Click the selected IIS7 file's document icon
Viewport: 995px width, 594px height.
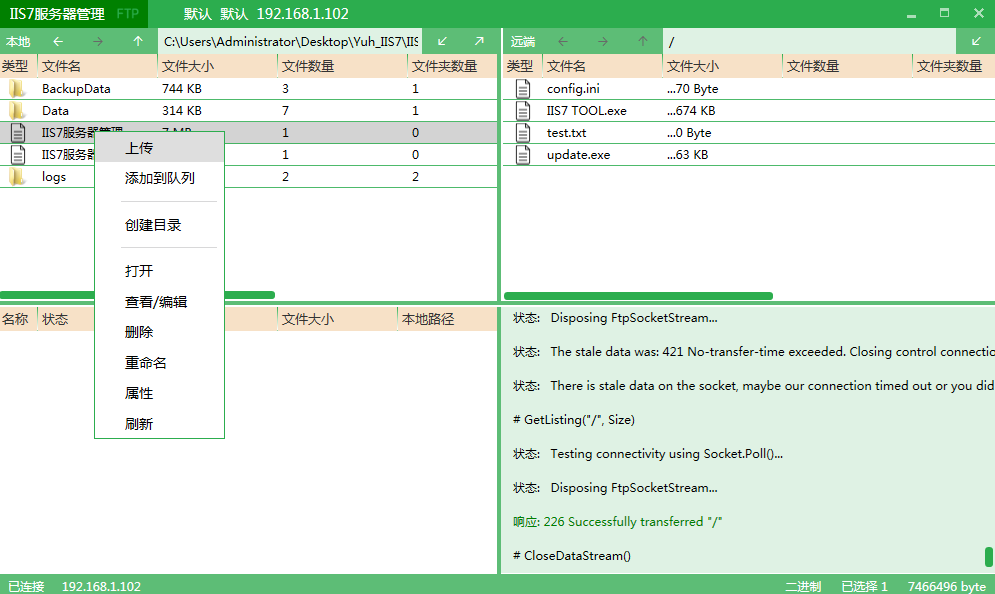click(18, 133)
